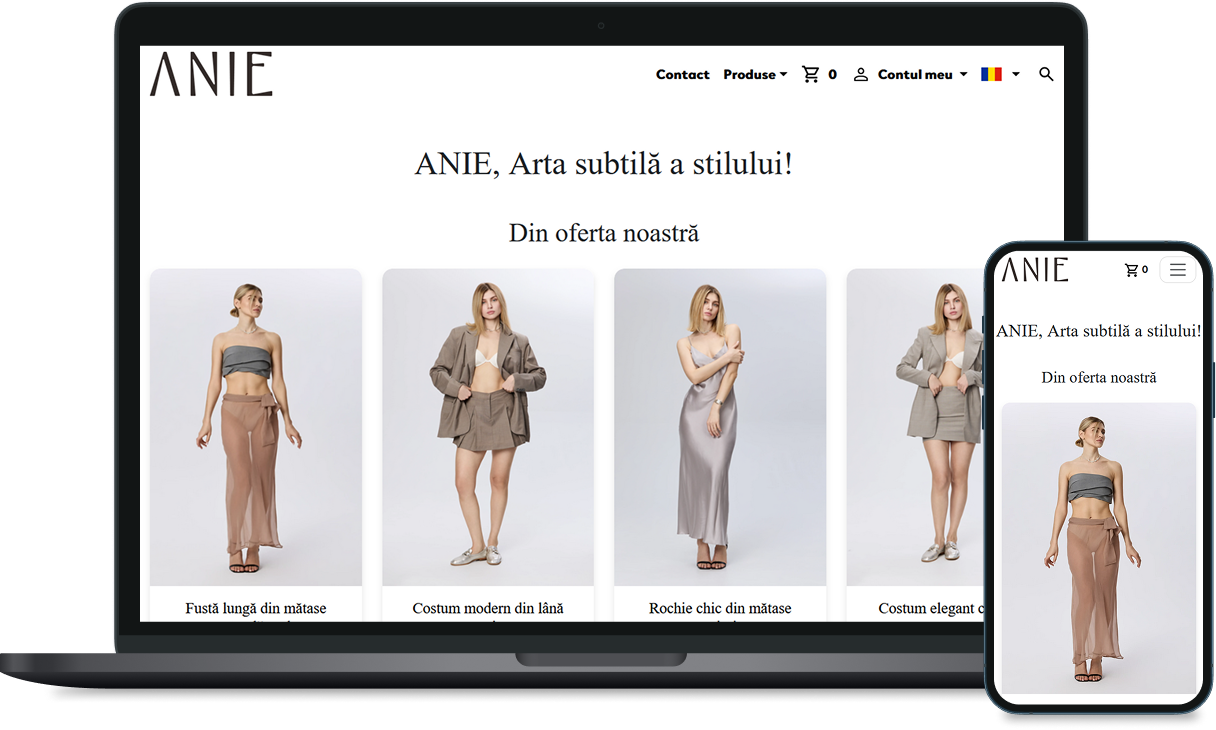
Task: Click the user account person icon
Action: pyautogui.click(x=860, y=75)
